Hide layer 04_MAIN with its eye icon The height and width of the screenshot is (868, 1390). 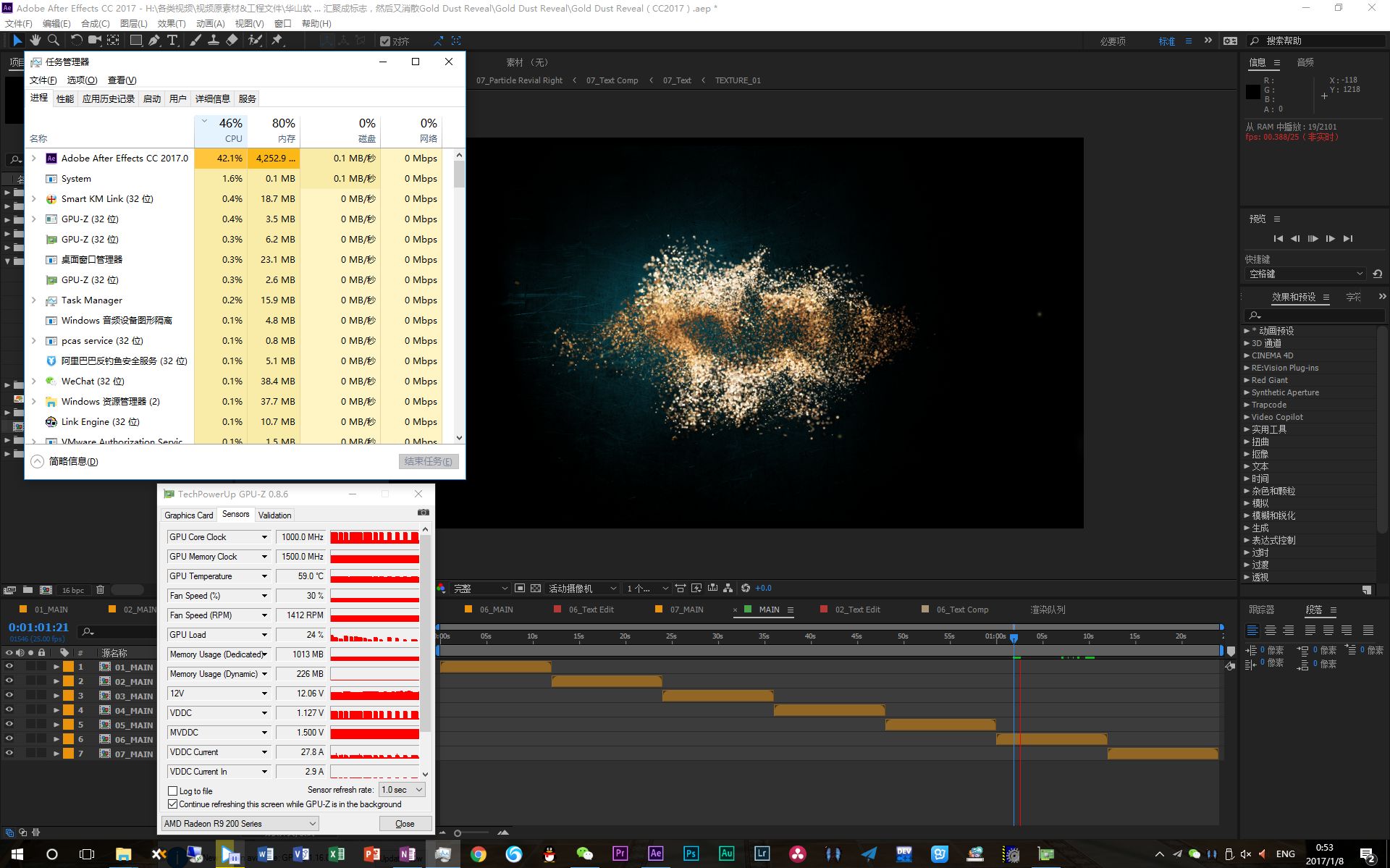tap(9, 710)
